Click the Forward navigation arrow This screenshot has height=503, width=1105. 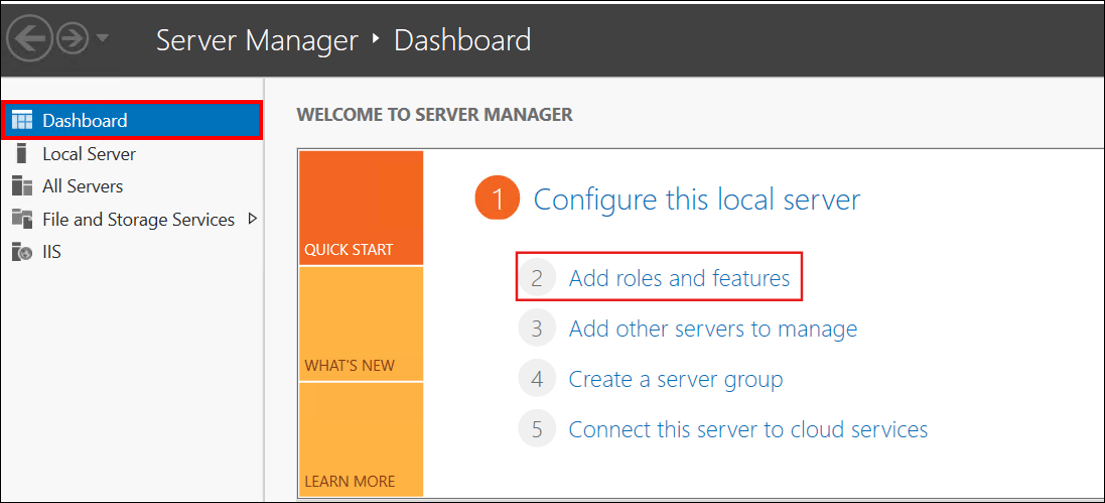pyautogui.click(x=73, y=39)
